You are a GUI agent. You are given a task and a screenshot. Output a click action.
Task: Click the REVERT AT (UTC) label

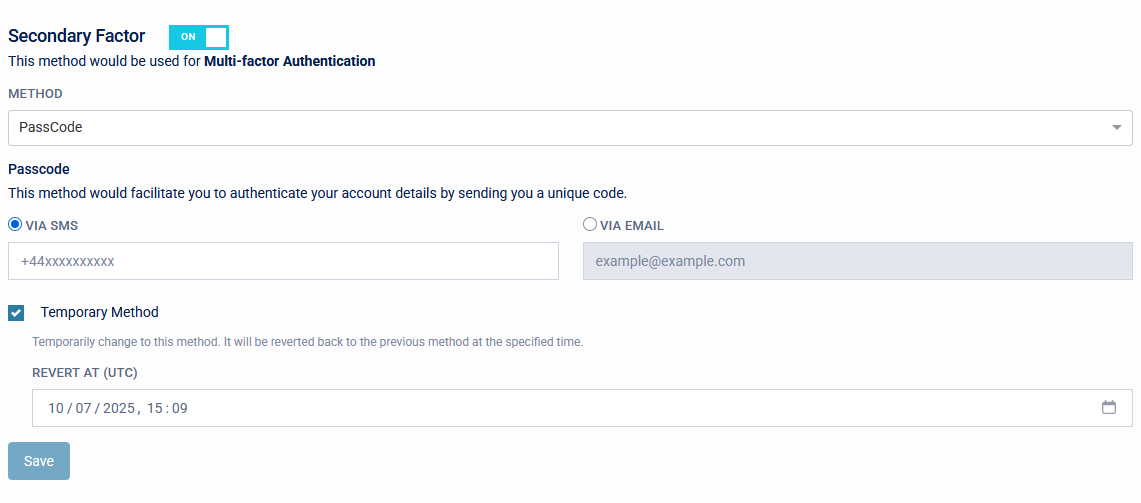[x=85, y=373]
